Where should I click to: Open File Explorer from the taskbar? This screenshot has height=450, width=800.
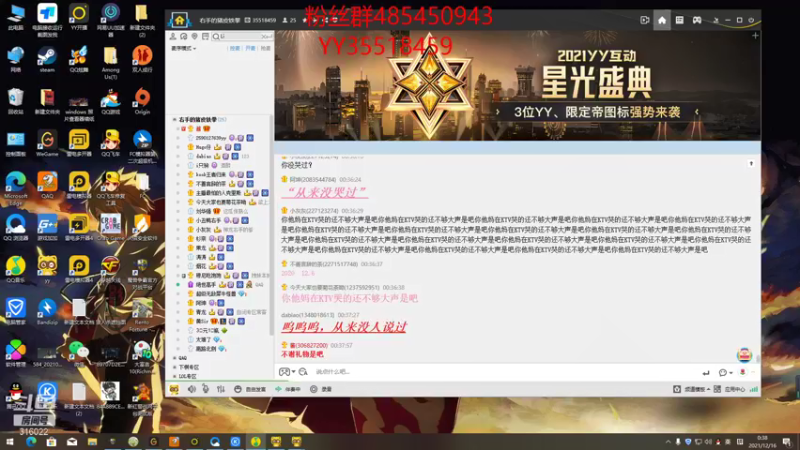[x=92, y=442]
